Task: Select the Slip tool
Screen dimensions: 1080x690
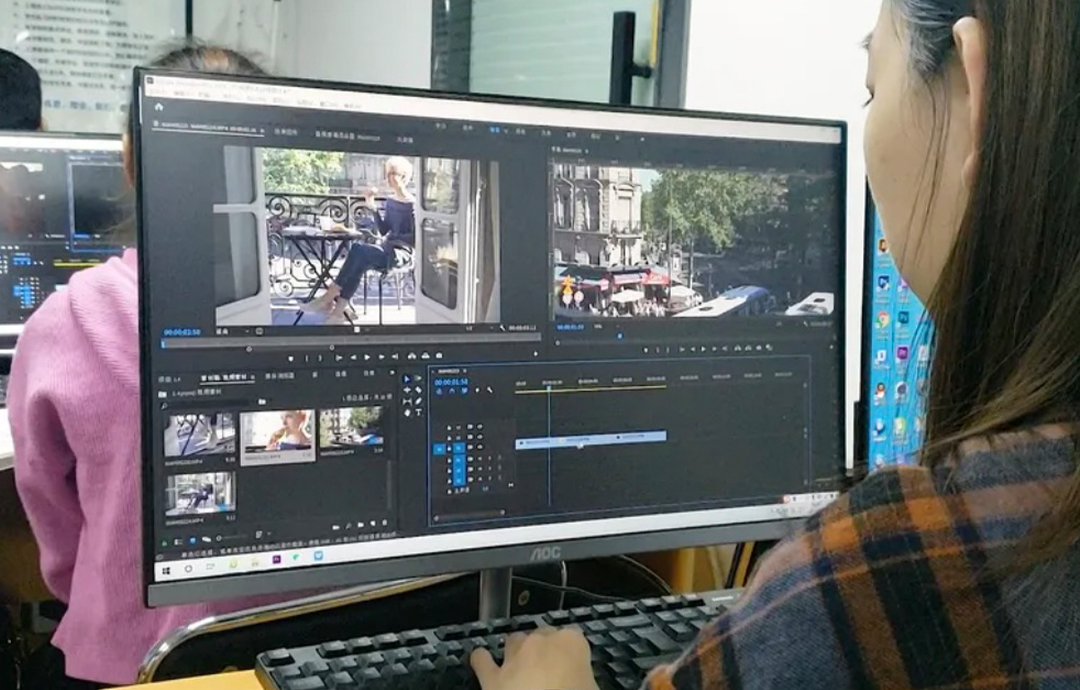Action: point(407,401)
